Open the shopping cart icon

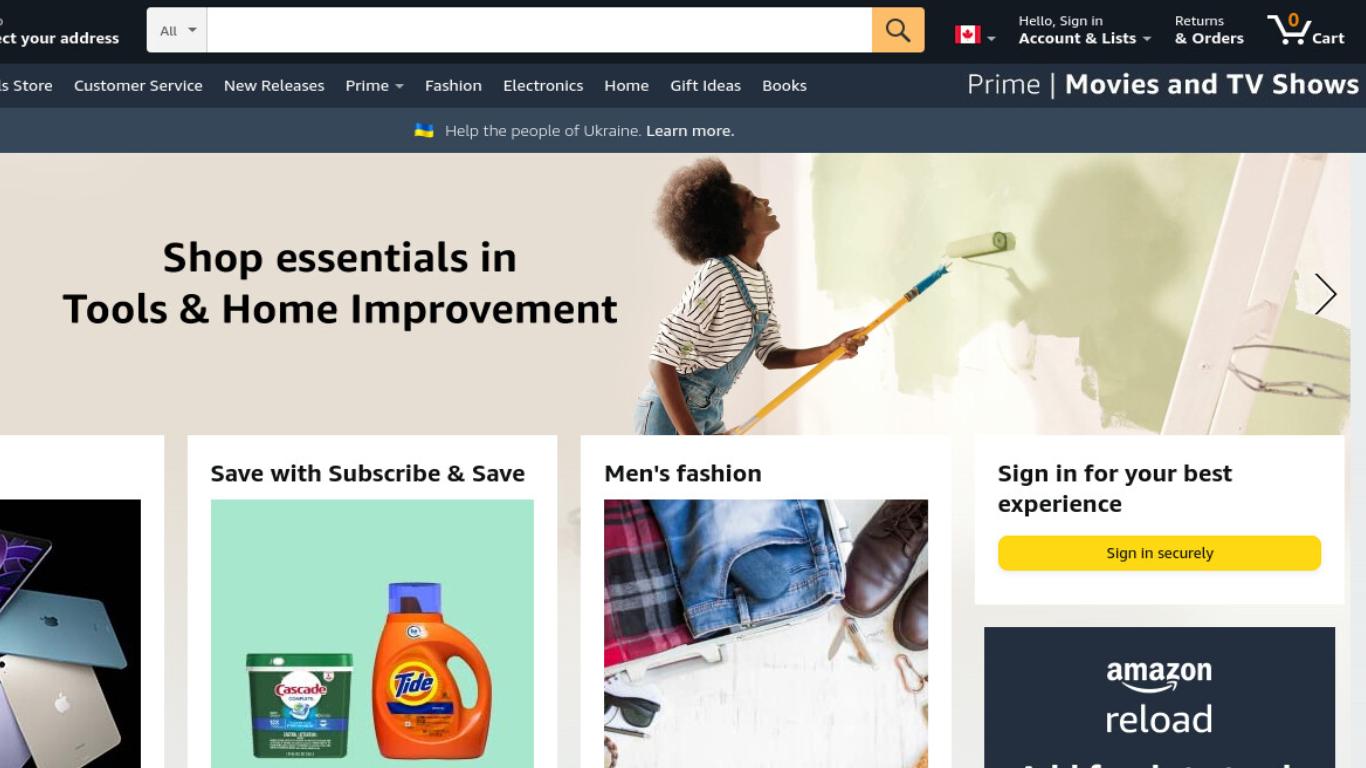tap(1305, 30)
